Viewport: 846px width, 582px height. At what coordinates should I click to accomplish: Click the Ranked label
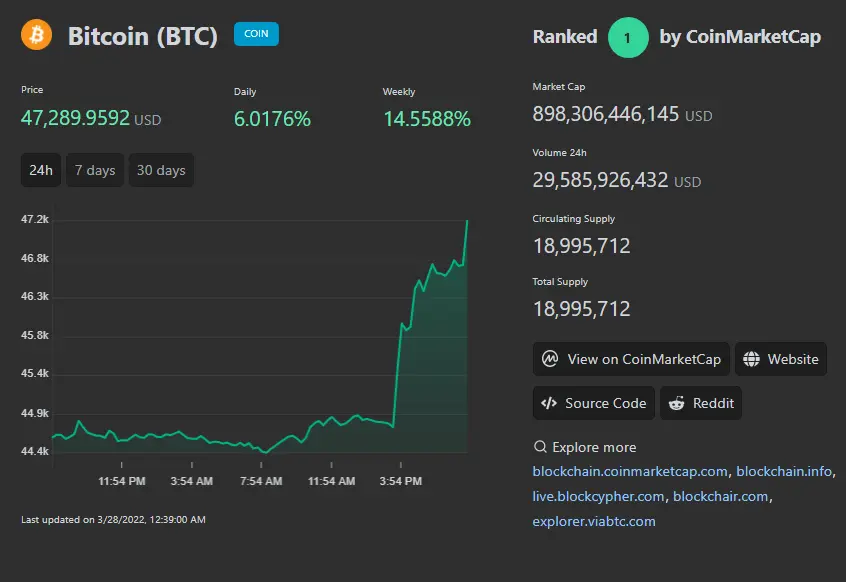pos(565,37)
